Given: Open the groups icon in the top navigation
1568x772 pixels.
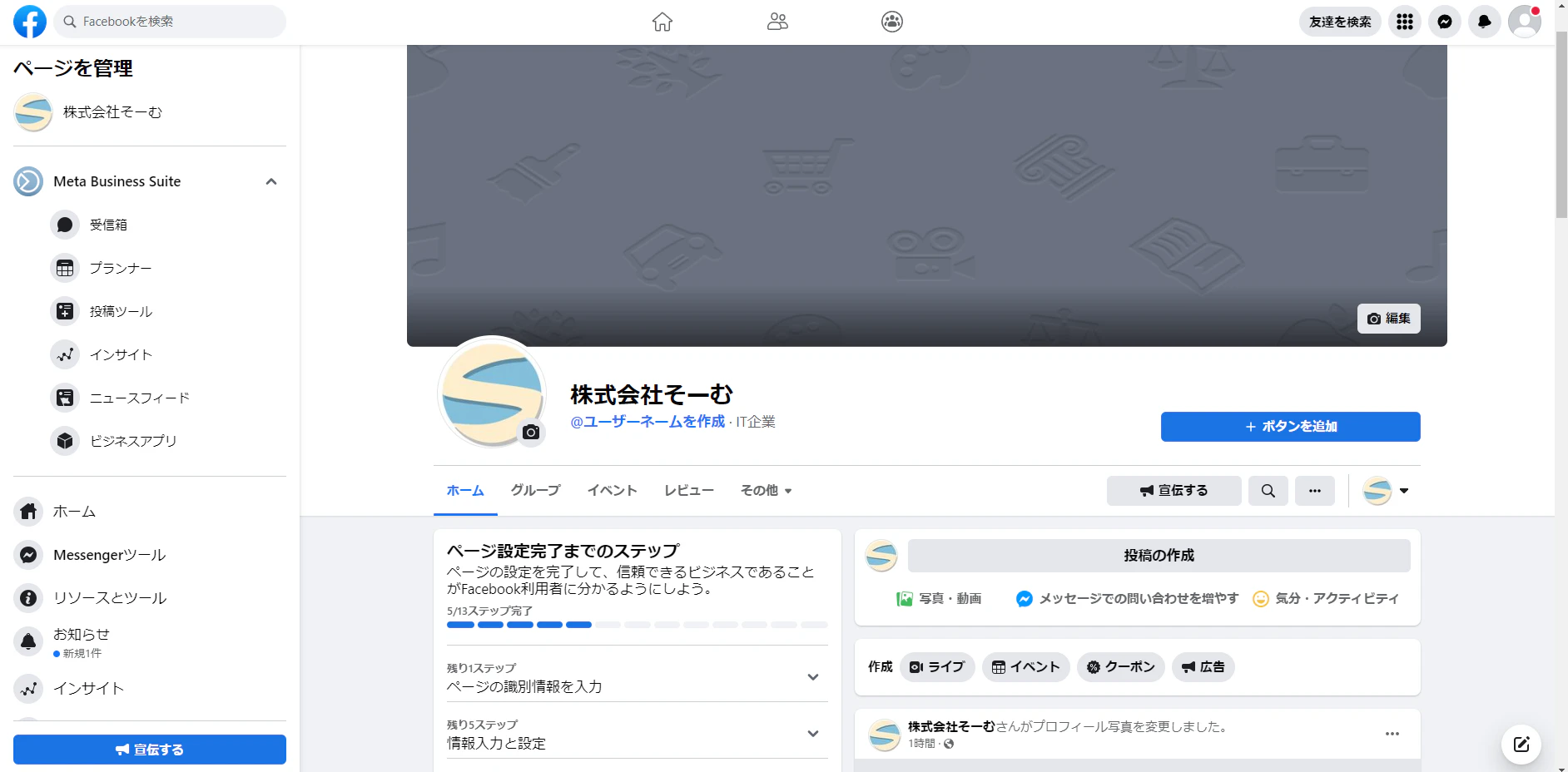Looking at the screenshot, I should click(891, 21).
